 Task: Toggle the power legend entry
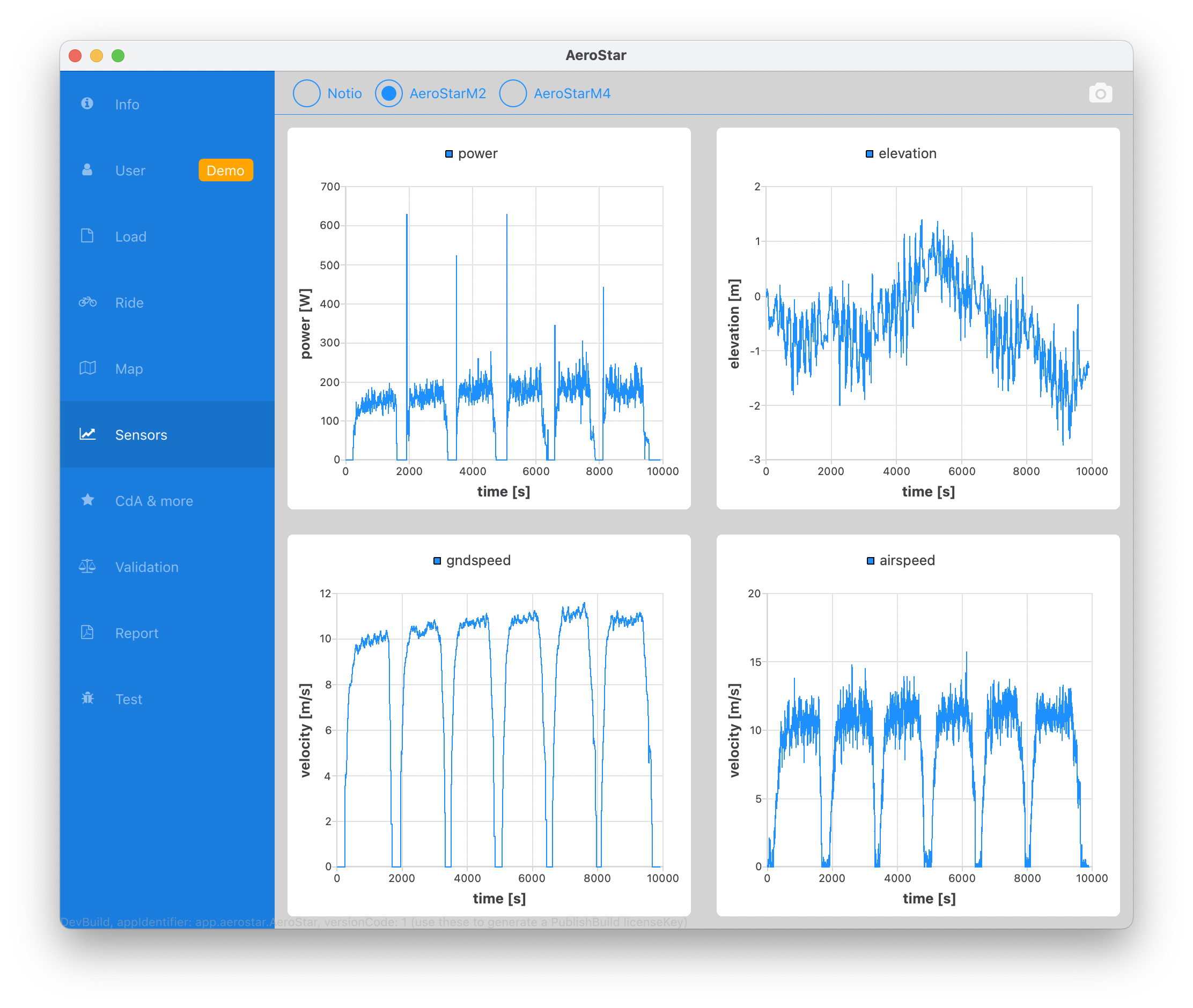pyautogui.click(x=472, y=154)
